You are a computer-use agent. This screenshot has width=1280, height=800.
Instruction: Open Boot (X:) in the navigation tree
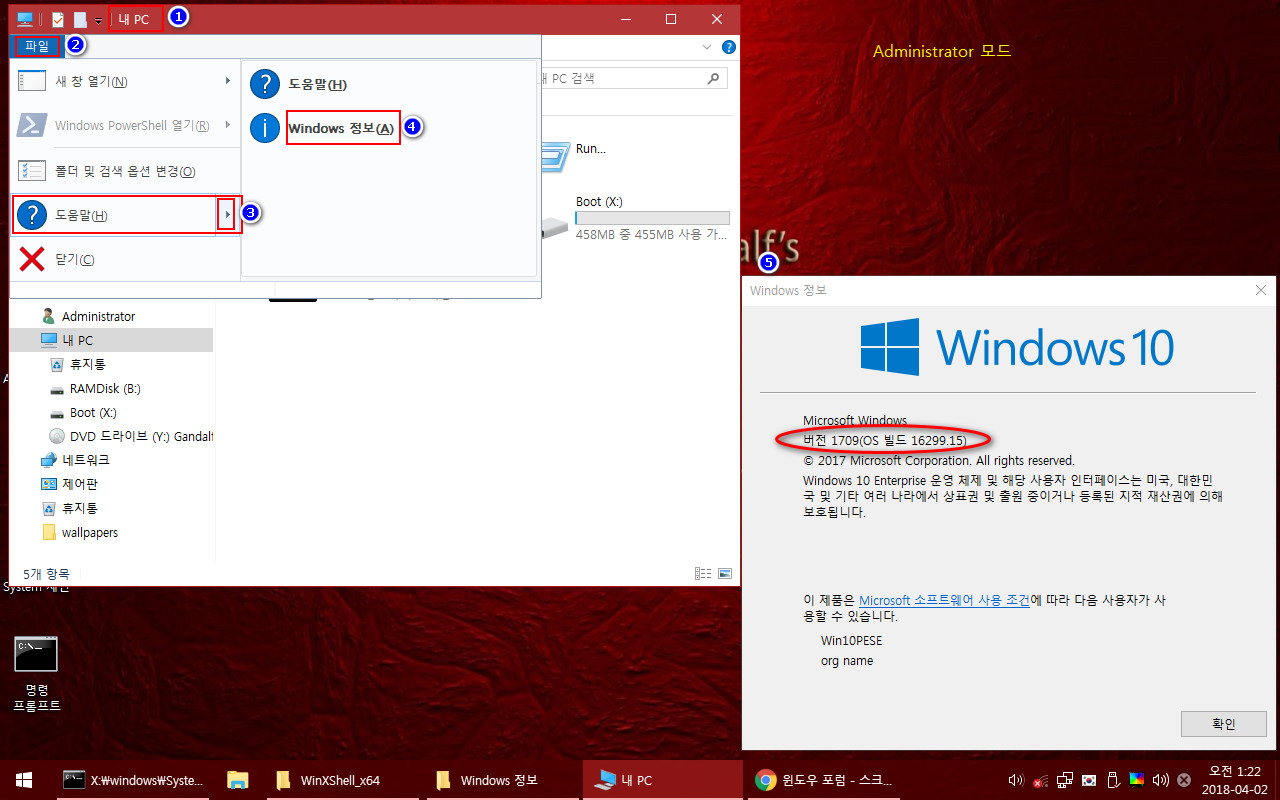coord(82,412)
